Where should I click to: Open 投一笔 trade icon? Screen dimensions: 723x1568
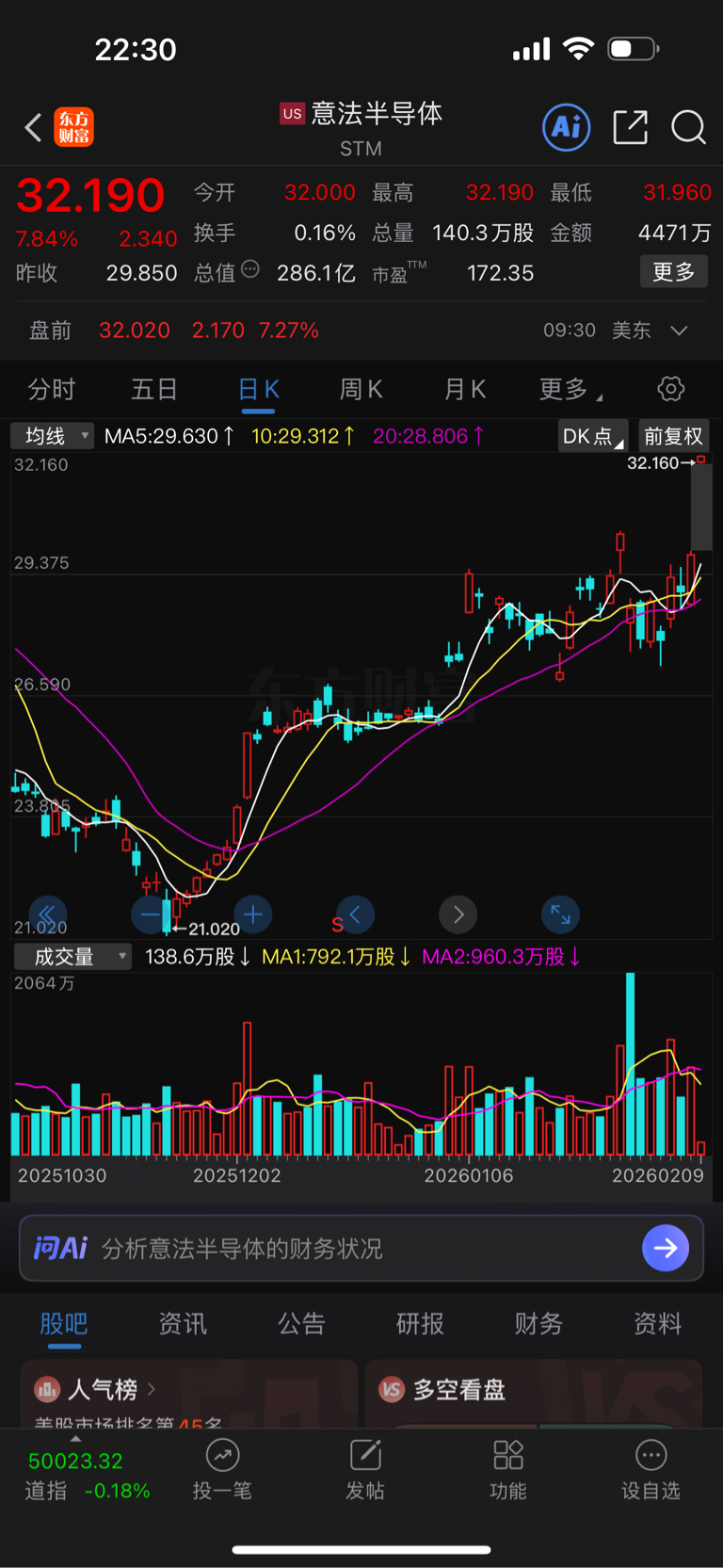pyautogui.click(x=222, y=1455)
